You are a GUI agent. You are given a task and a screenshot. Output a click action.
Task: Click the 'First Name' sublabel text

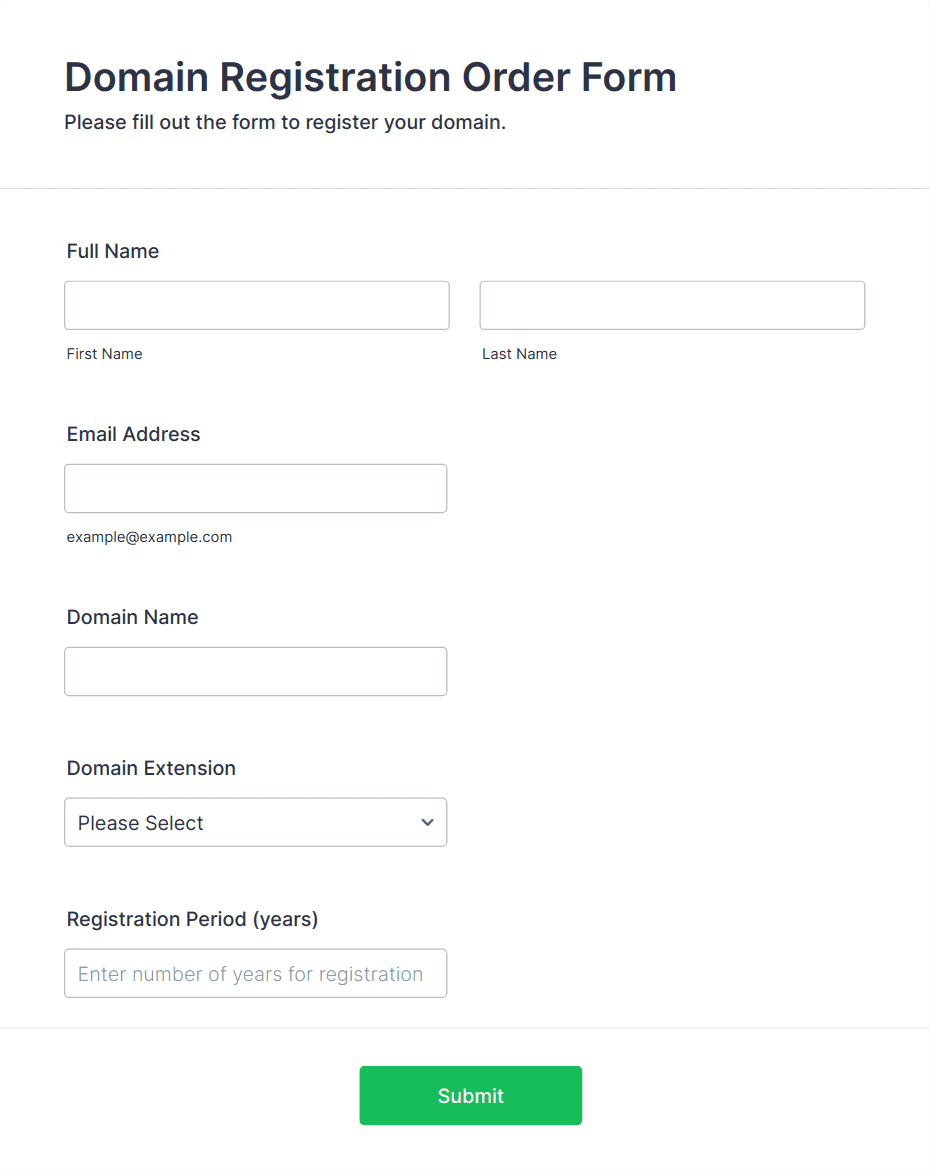[x=104, y=354]
